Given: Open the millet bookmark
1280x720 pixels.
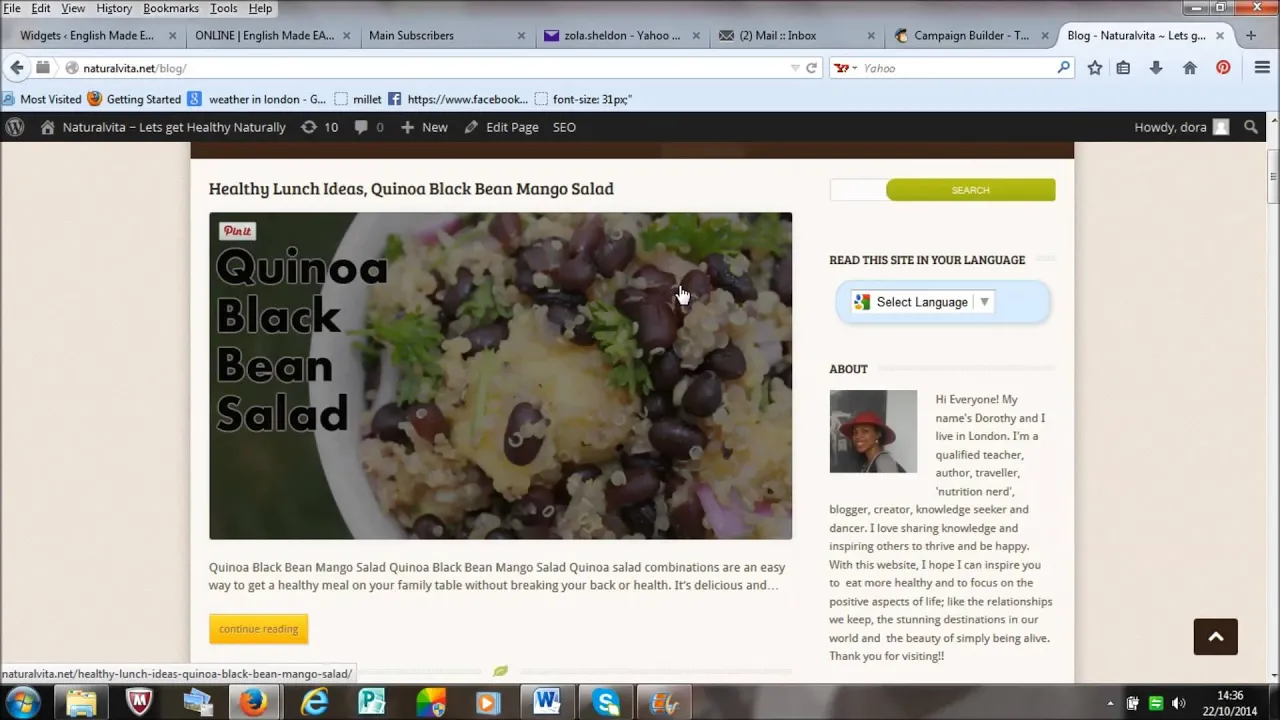Looking at the screenshot, I should tap(358, 99).
